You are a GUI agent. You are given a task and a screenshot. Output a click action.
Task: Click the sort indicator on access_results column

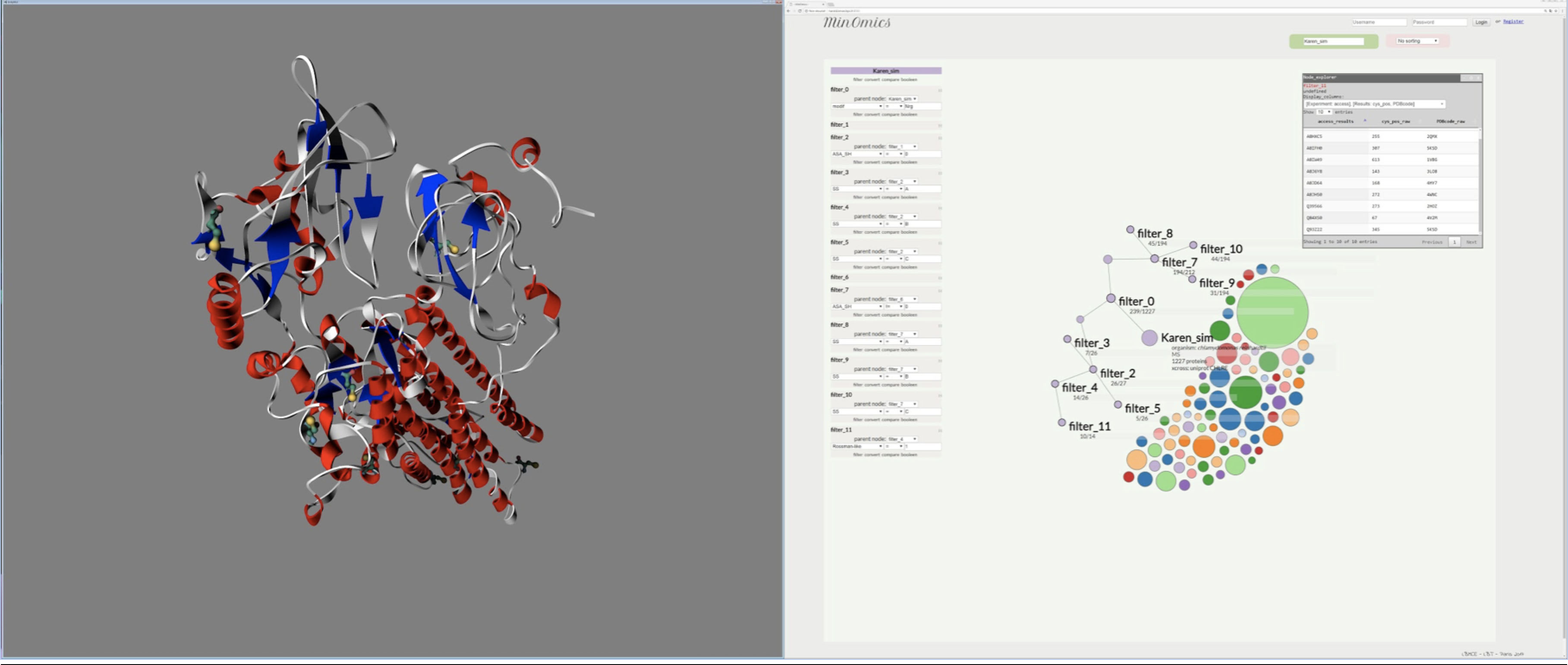(x=1365, y=120)
